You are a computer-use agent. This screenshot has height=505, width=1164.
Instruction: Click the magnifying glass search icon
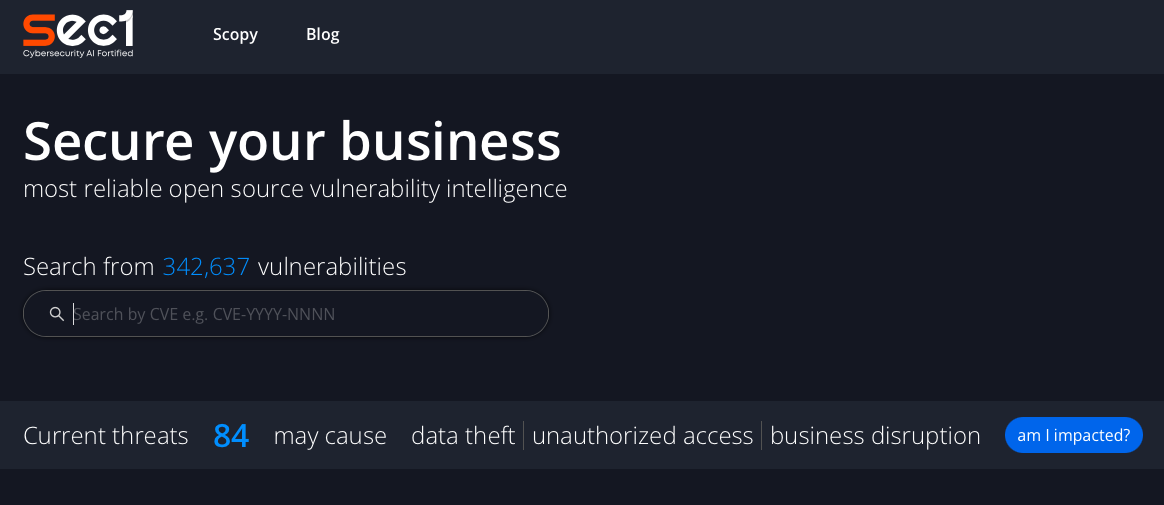coord(57,314)
